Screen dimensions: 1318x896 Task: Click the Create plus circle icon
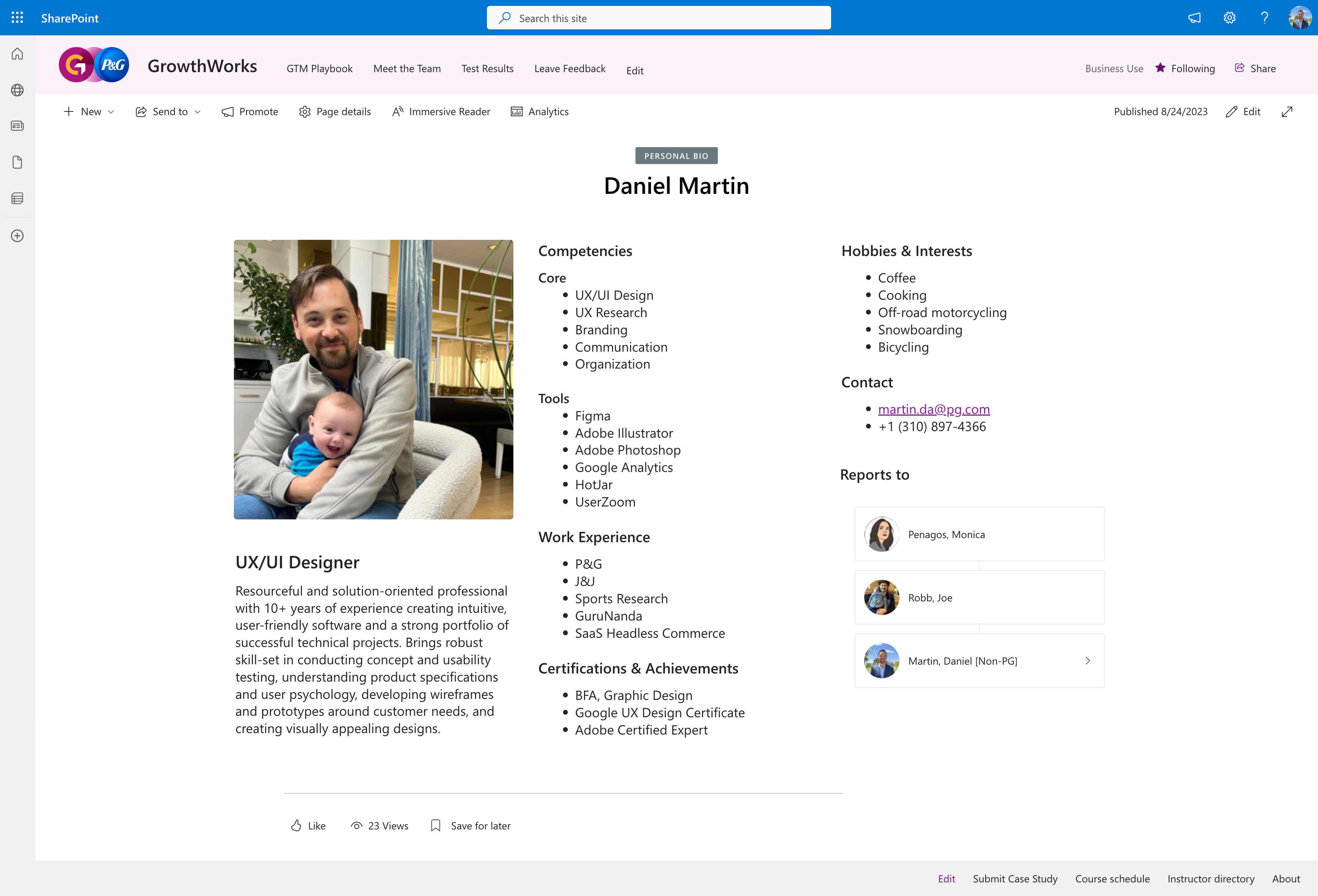[18, 236]
